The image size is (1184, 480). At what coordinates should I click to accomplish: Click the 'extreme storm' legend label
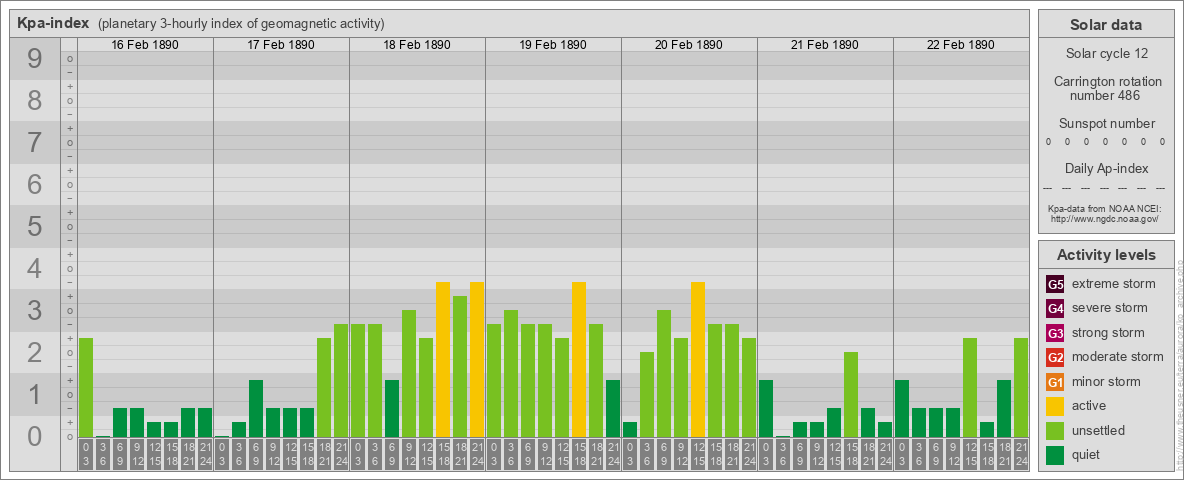point(1114,284)
